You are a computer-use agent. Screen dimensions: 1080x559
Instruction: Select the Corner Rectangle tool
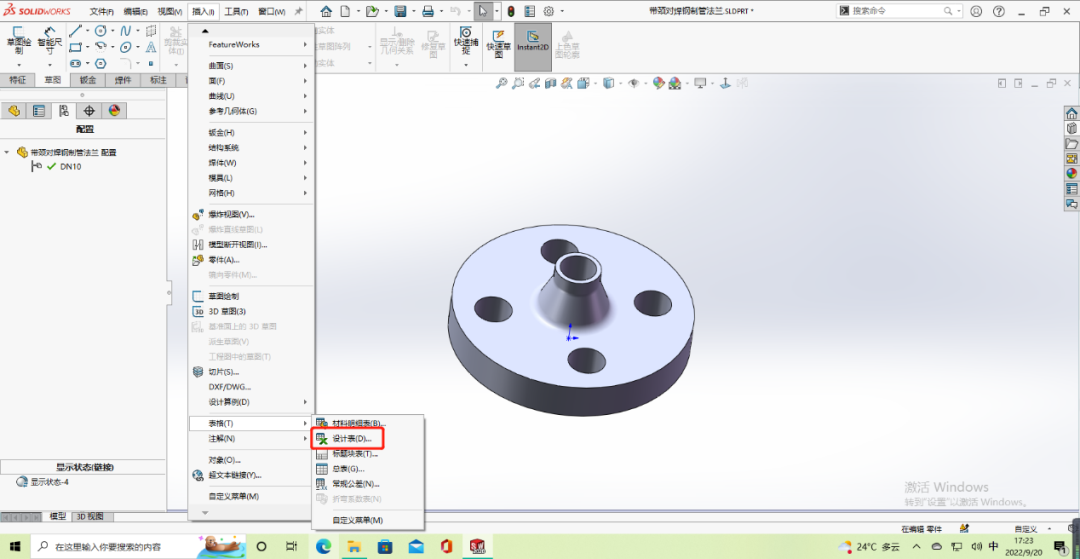[x=75, y=47]
